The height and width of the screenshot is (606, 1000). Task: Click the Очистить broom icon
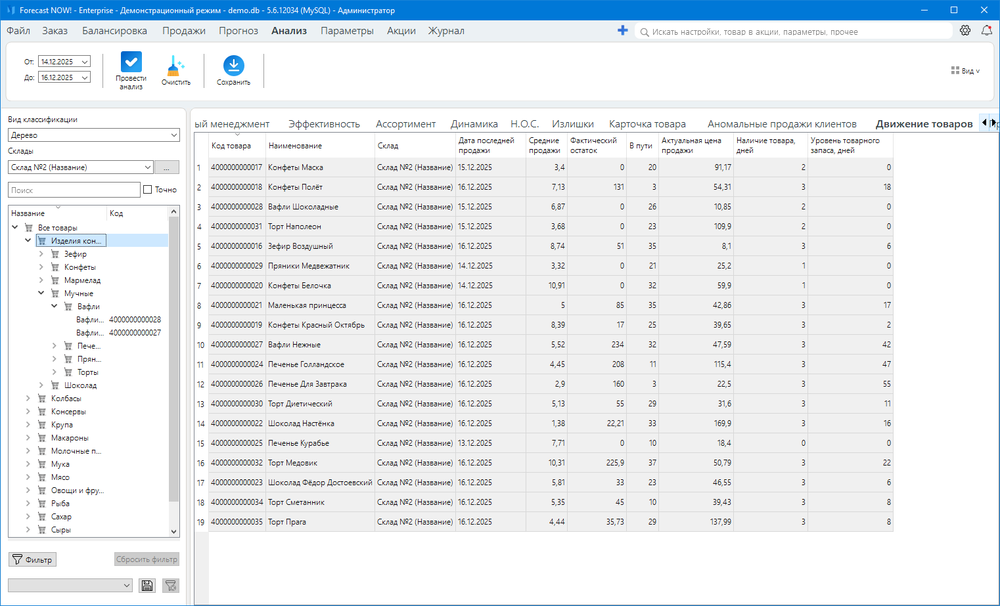coord(176,65)
